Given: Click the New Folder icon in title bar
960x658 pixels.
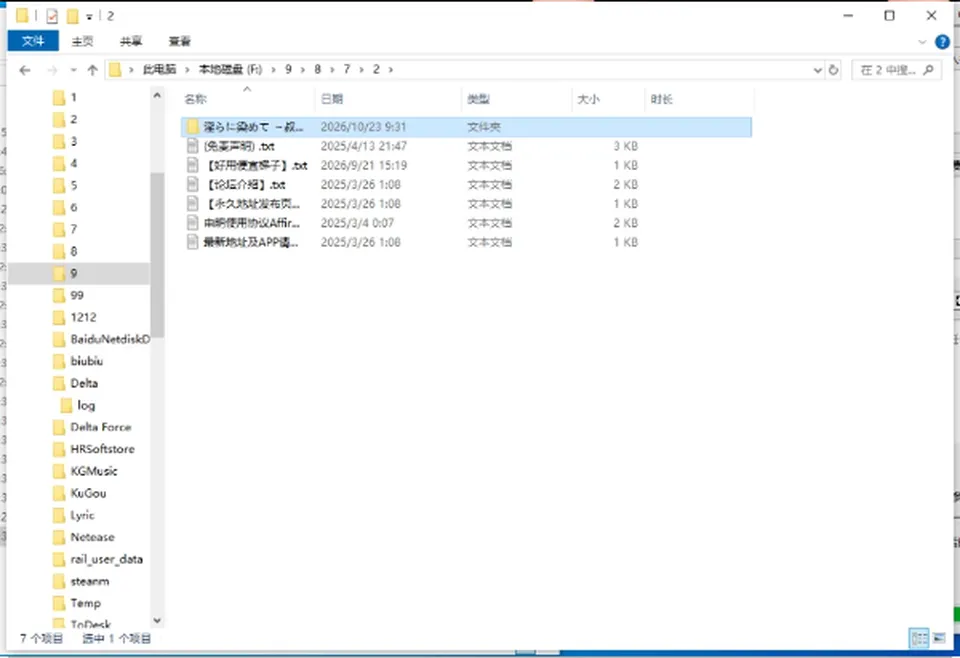Looking at the screenshot, I should 73,16.
